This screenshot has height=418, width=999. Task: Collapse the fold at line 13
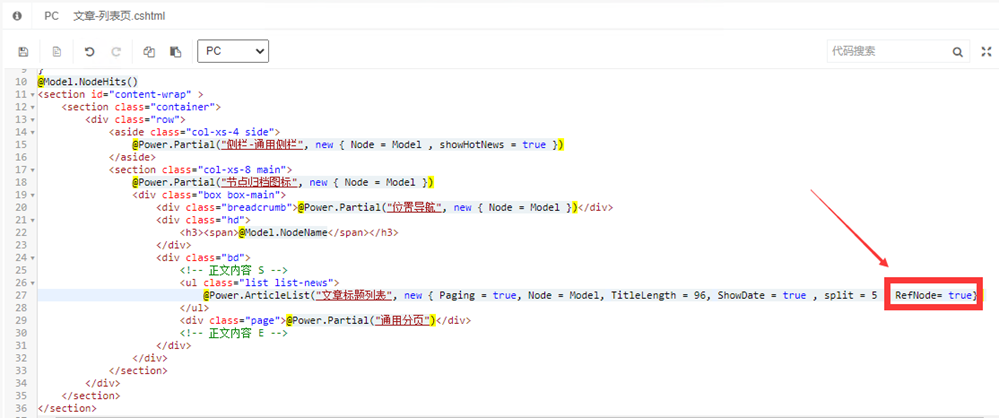tap(32, 120)
